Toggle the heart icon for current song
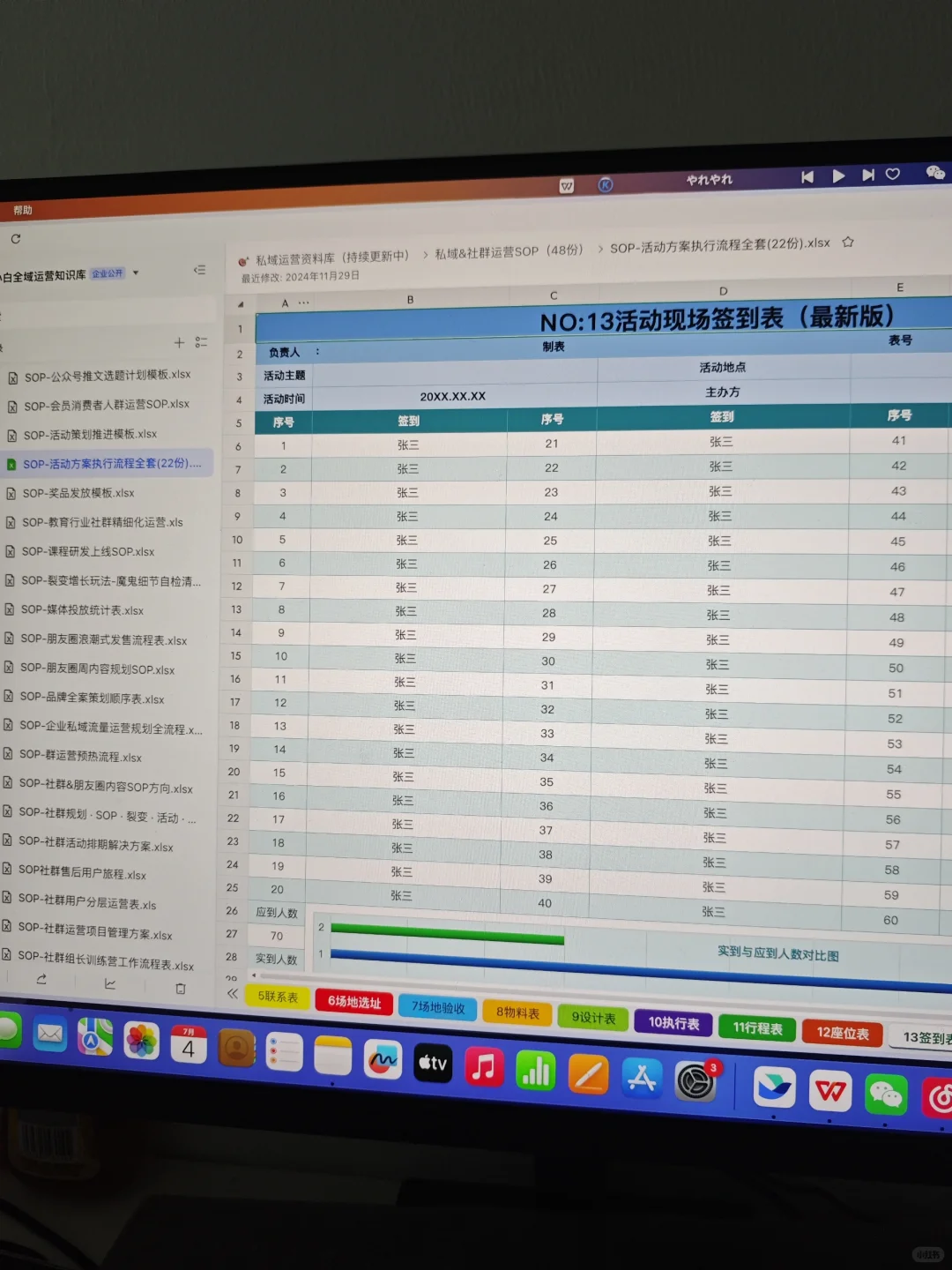 click(892, 175)
